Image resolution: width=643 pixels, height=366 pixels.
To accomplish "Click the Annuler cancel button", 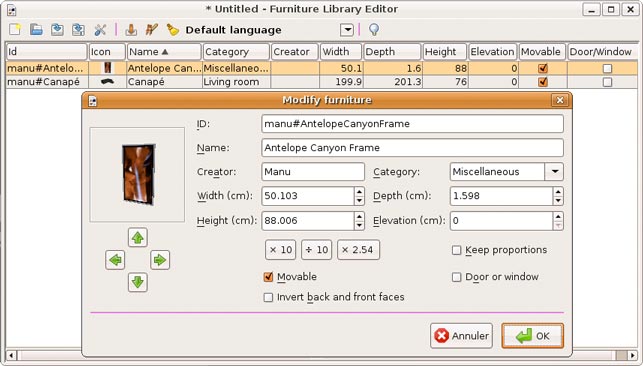I will click(461, 336).
